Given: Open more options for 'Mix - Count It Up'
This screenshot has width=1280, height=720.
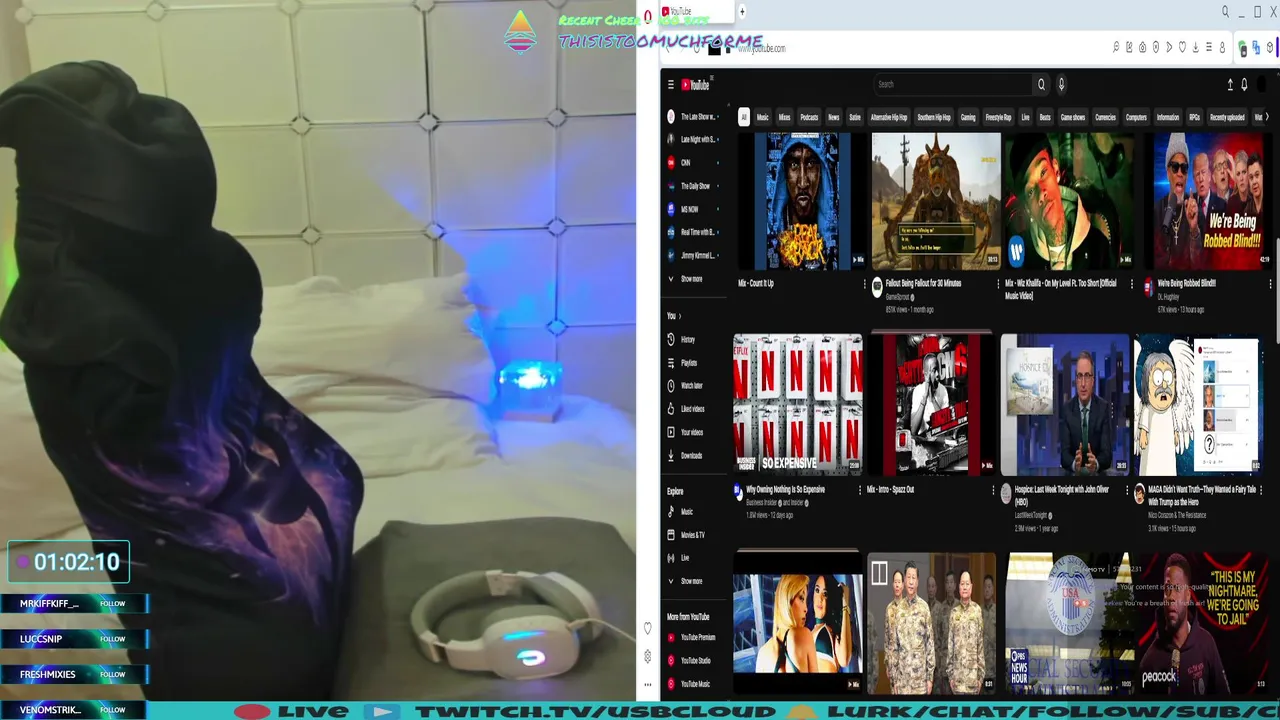Looking at the screenshot, I should tap(865, 284).
